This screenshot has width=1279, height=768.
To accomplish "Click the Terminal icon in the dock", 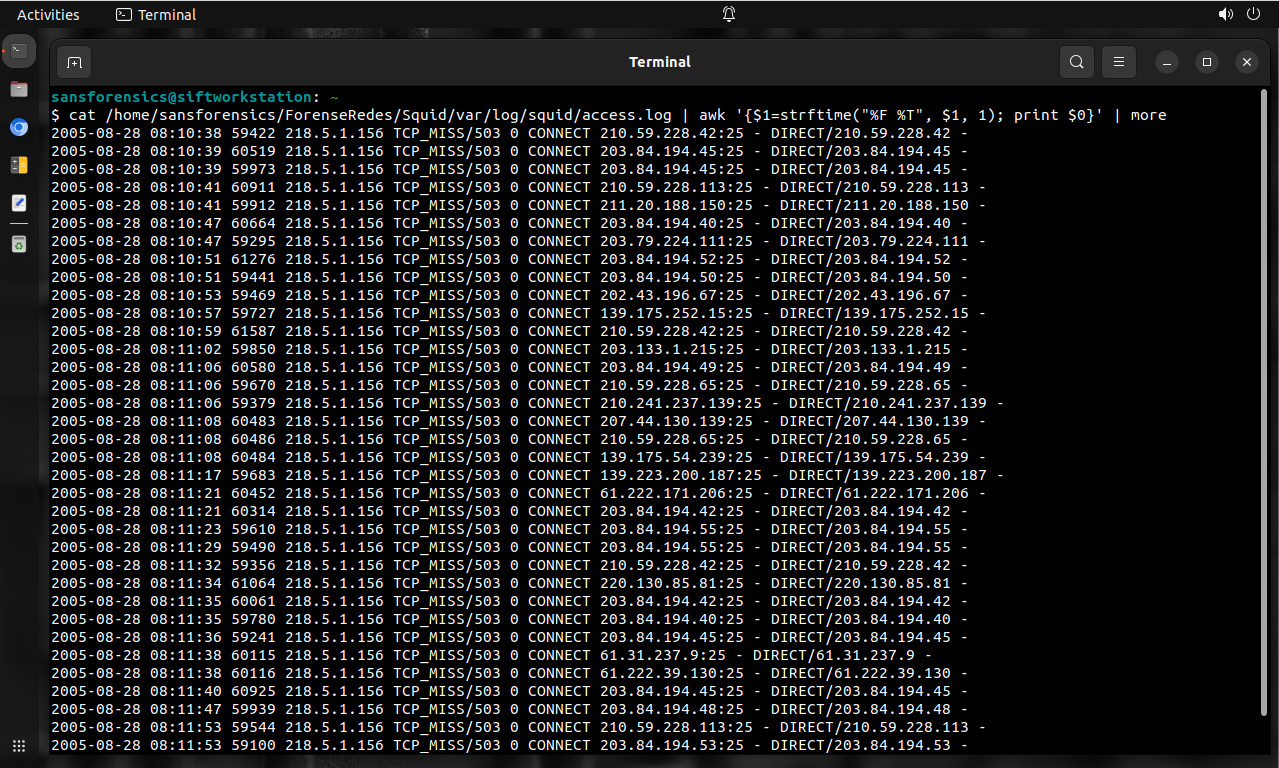I will click(19, 50).
